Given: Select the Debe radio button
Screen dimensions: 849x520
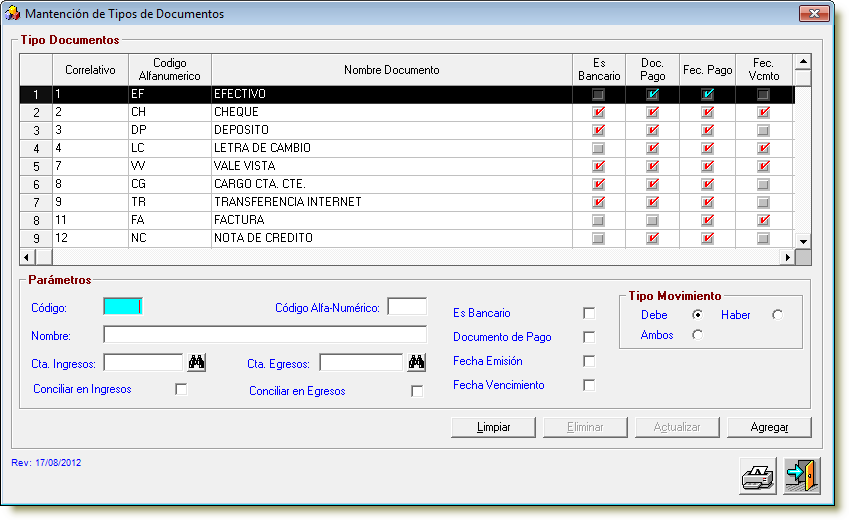Looking at the screenshot, I should 697,315.
